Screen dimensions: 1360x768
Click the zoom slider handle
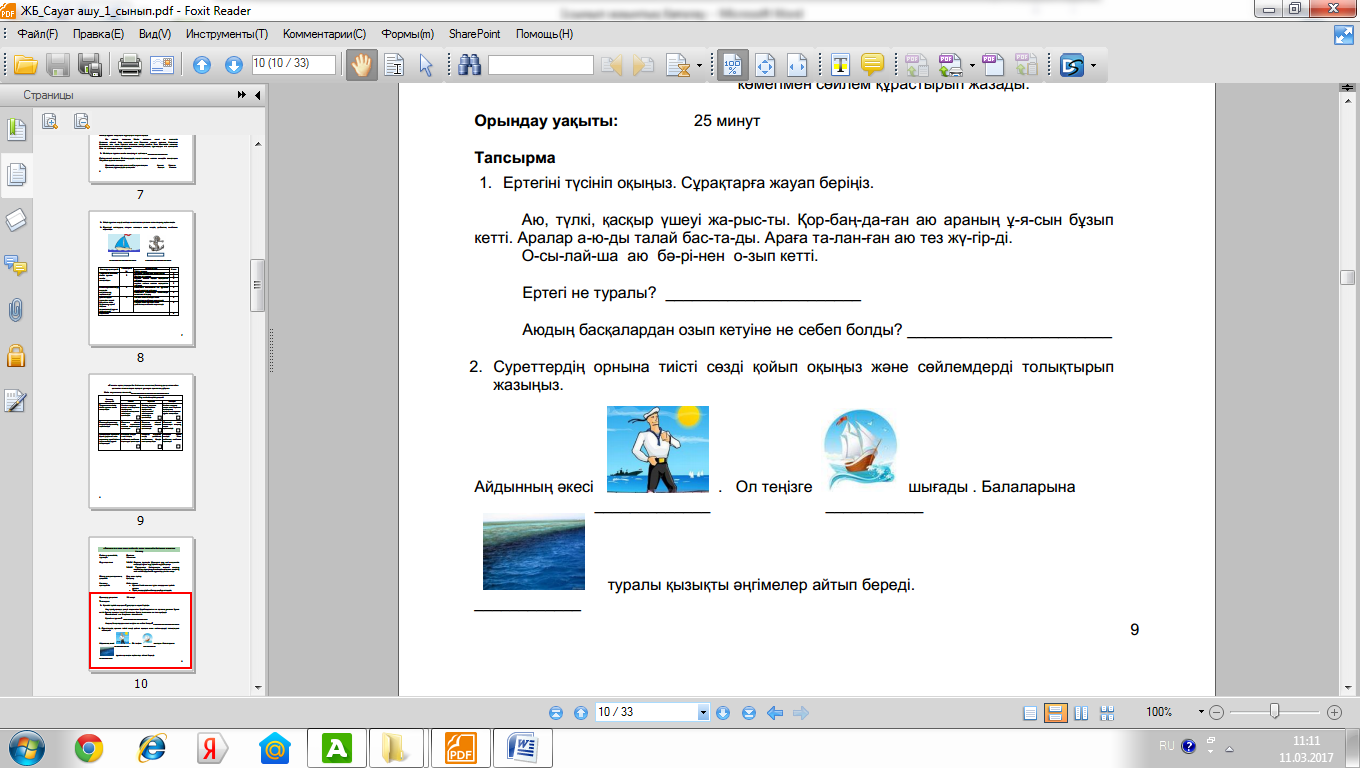pos(1274,711)
